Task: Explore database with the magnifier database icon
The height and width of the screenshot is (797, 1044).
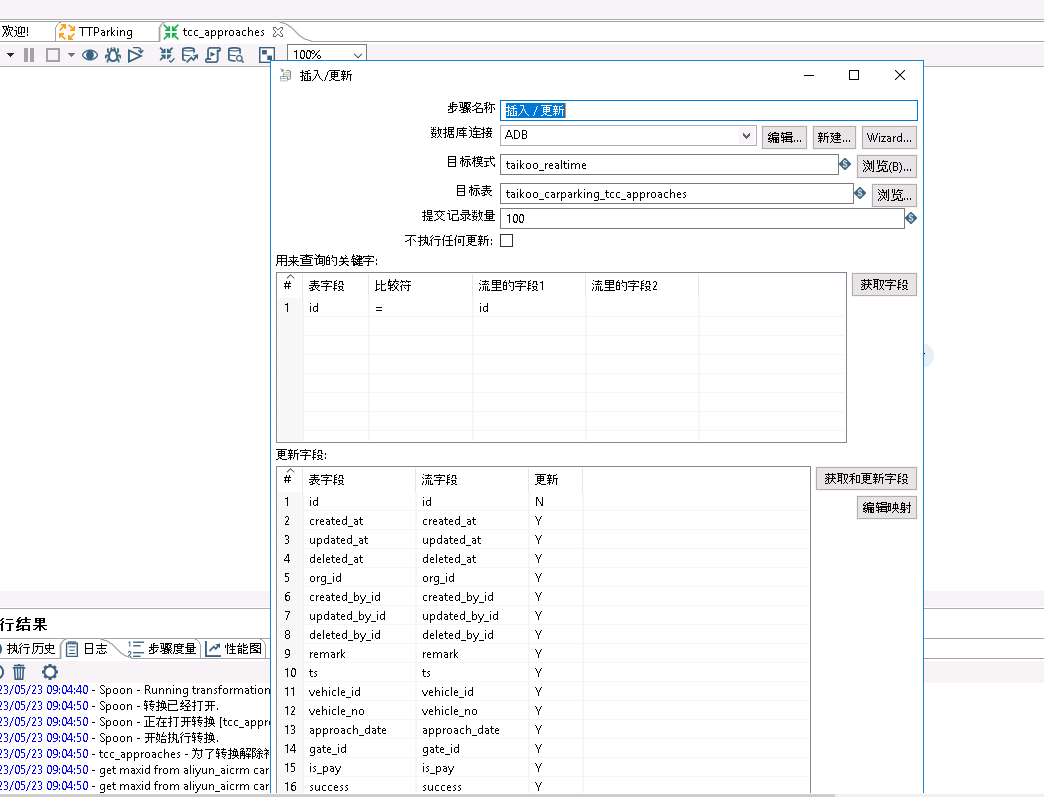Action: (x=235, y=55)
